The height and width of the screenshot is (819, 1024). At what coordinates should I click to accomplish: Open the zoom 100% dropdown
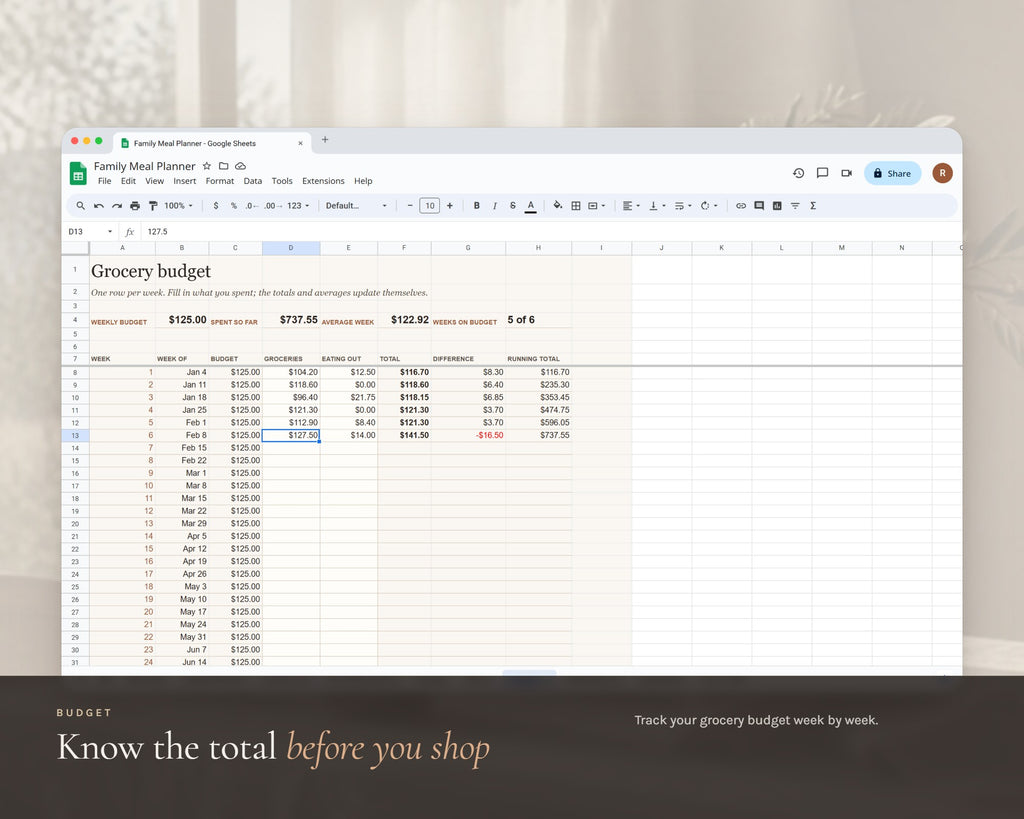point(178,206)
